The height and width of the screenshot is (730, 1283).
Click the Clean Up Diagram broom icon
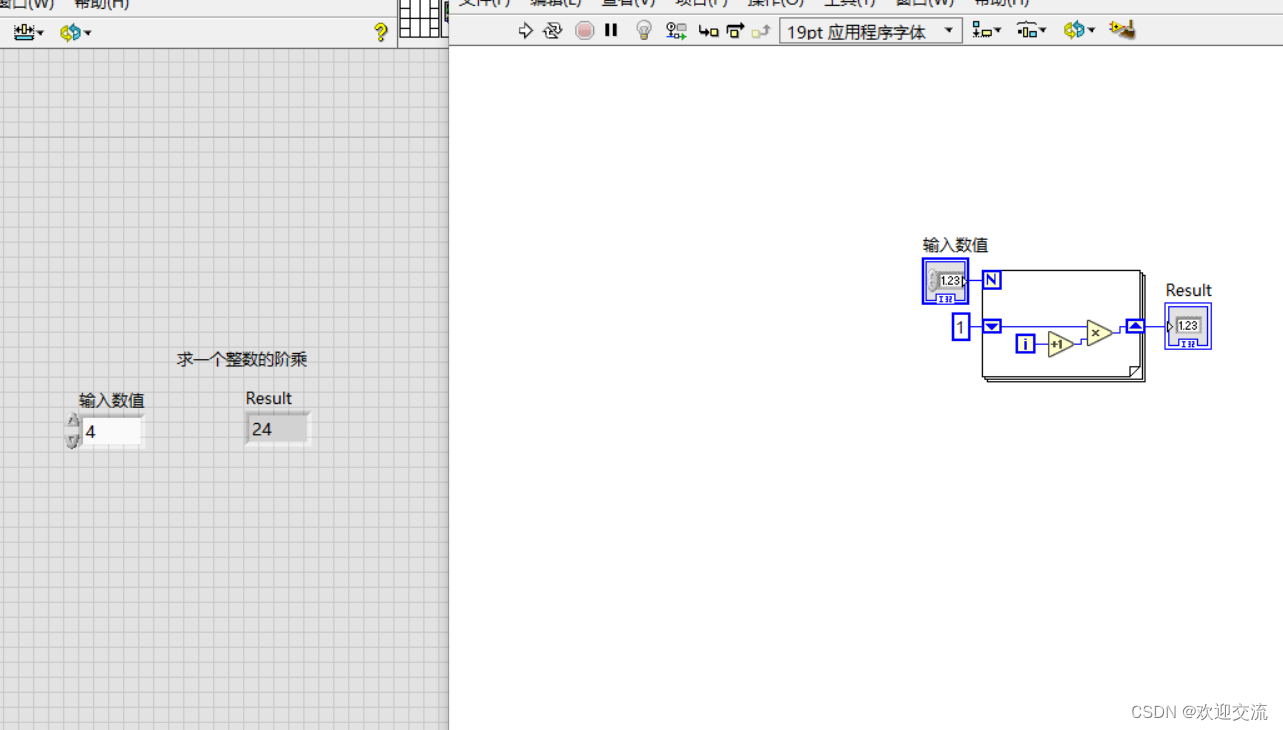(1122, 31)
